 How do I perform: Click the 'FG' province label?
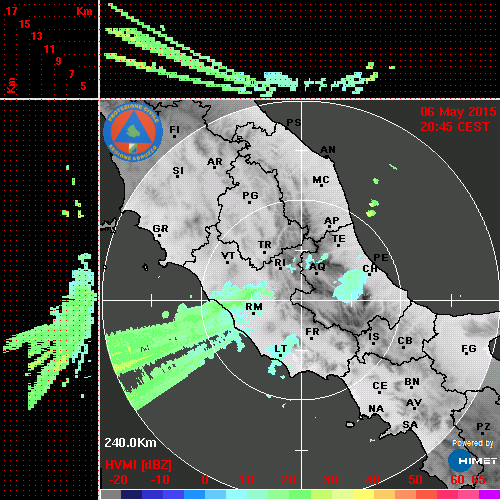point(469,349)
